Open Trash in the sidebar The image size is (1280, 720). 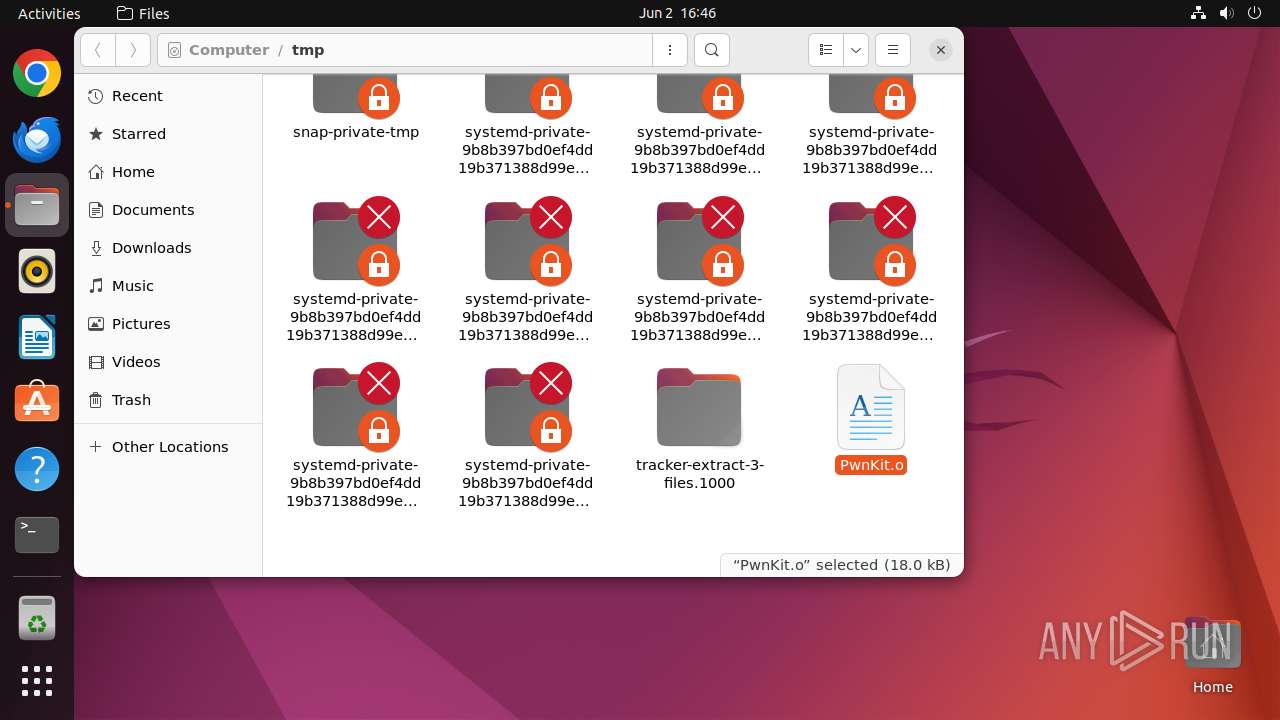168,400
